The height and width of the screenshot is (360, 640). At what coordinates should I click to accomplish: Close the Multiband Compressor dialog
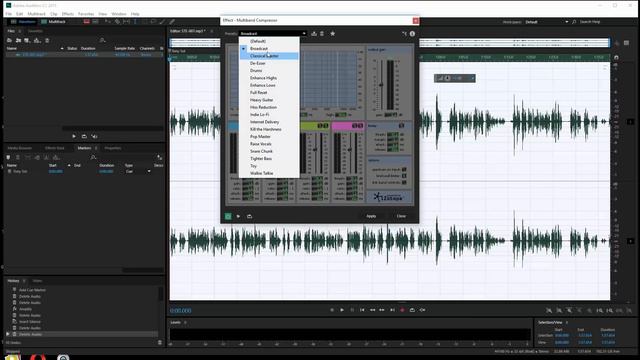click(401, 216)
